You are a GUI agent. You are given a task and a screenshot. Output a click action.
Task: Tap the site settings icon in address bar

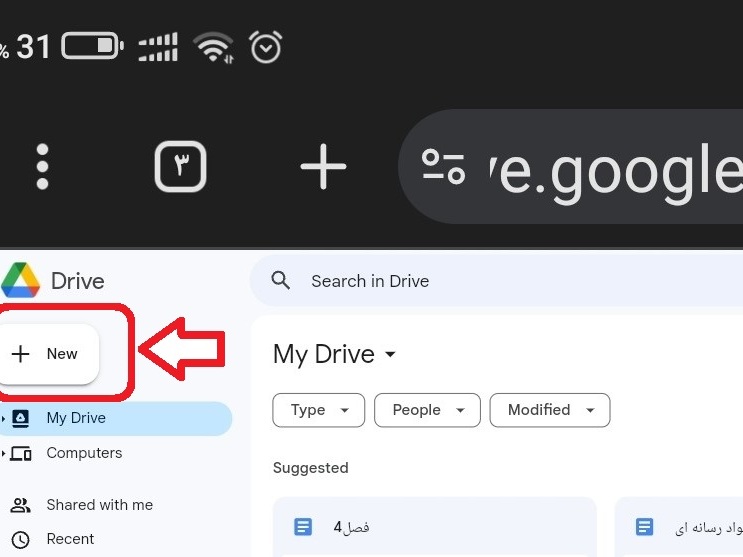pos(444,166)
